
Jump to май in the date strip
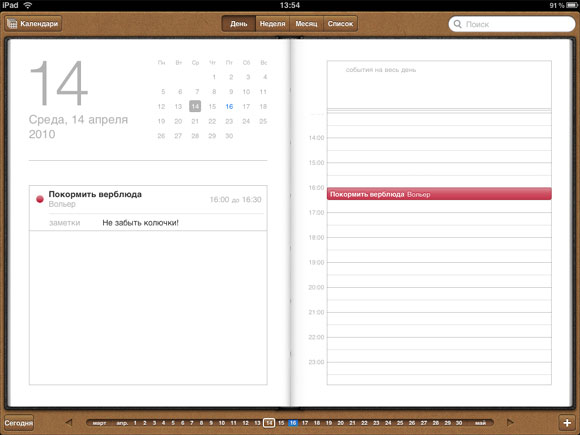[480, 423]
